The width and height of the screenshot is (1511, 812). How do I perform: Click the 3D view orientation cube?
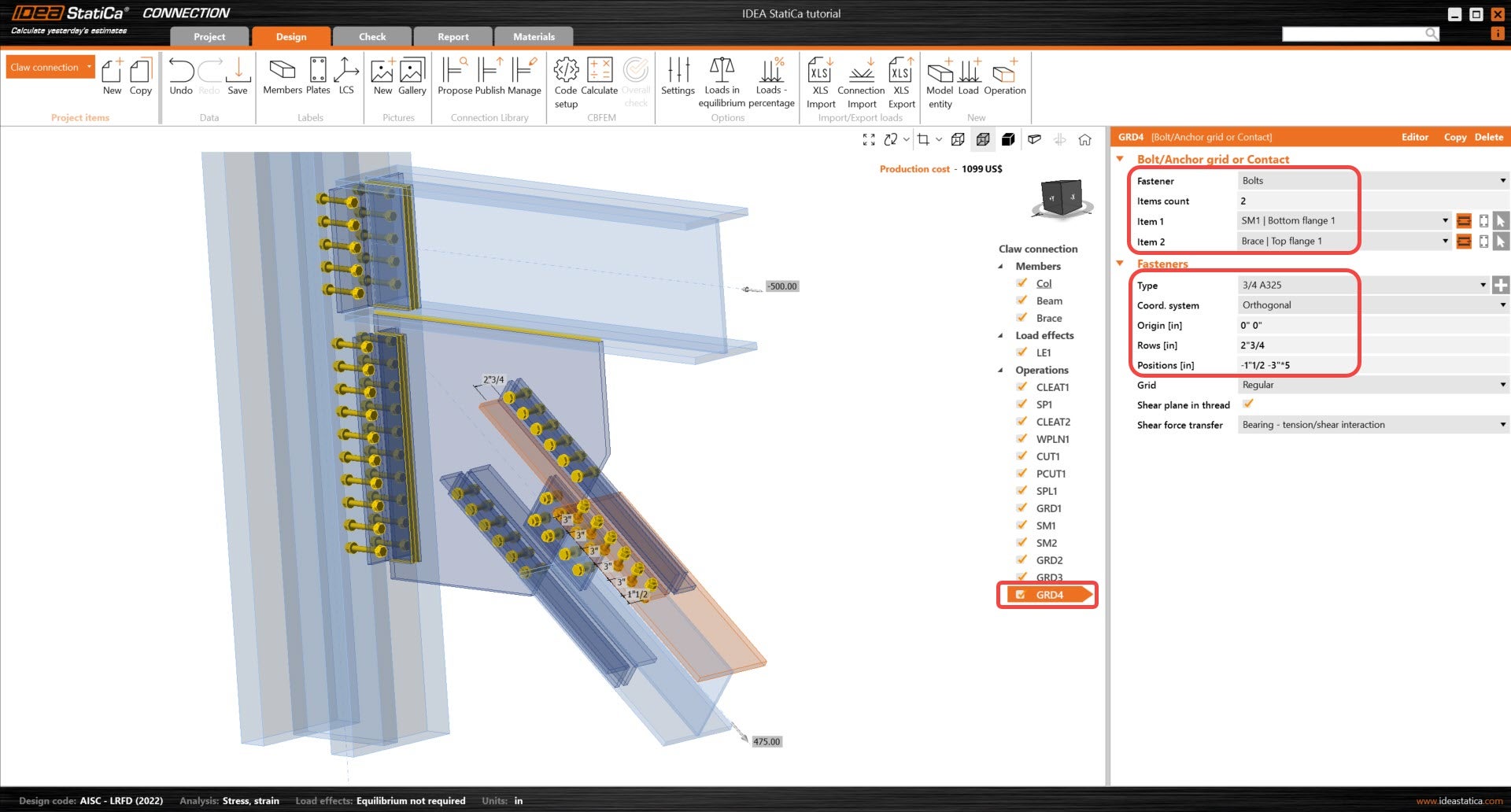(1061, 197)
